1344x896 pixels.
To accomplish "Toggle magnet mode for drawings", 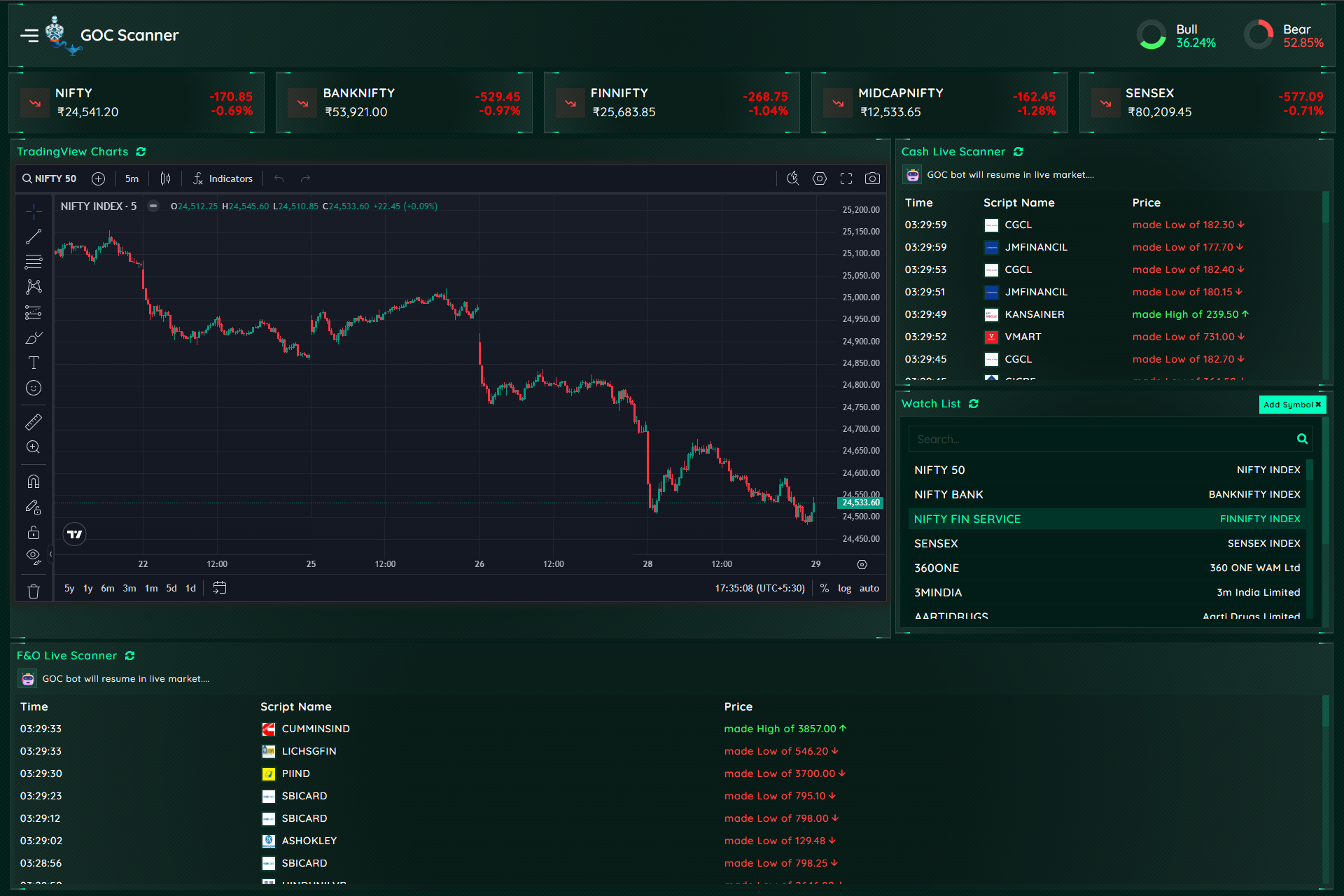I will tap(34, 482).
